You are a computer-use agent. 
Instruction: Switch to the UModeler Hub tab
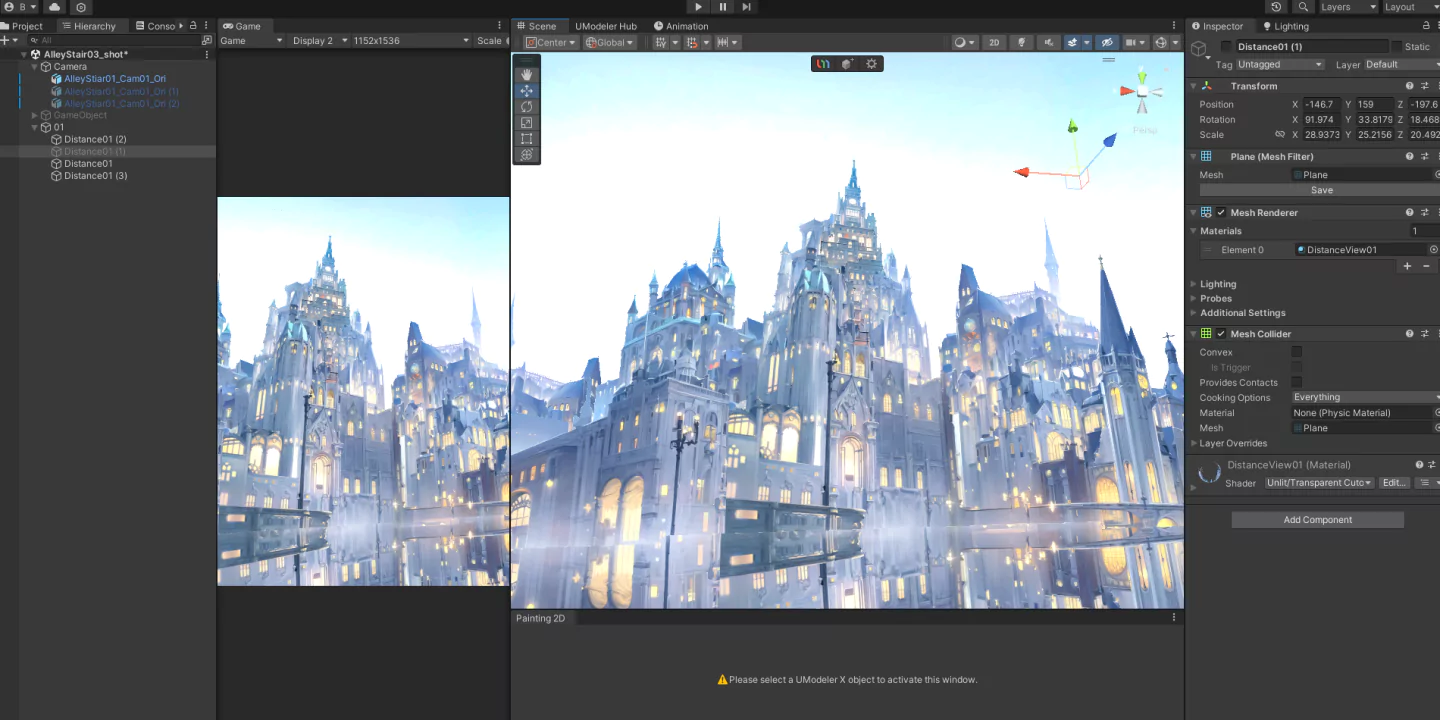(x=606, y=26)
